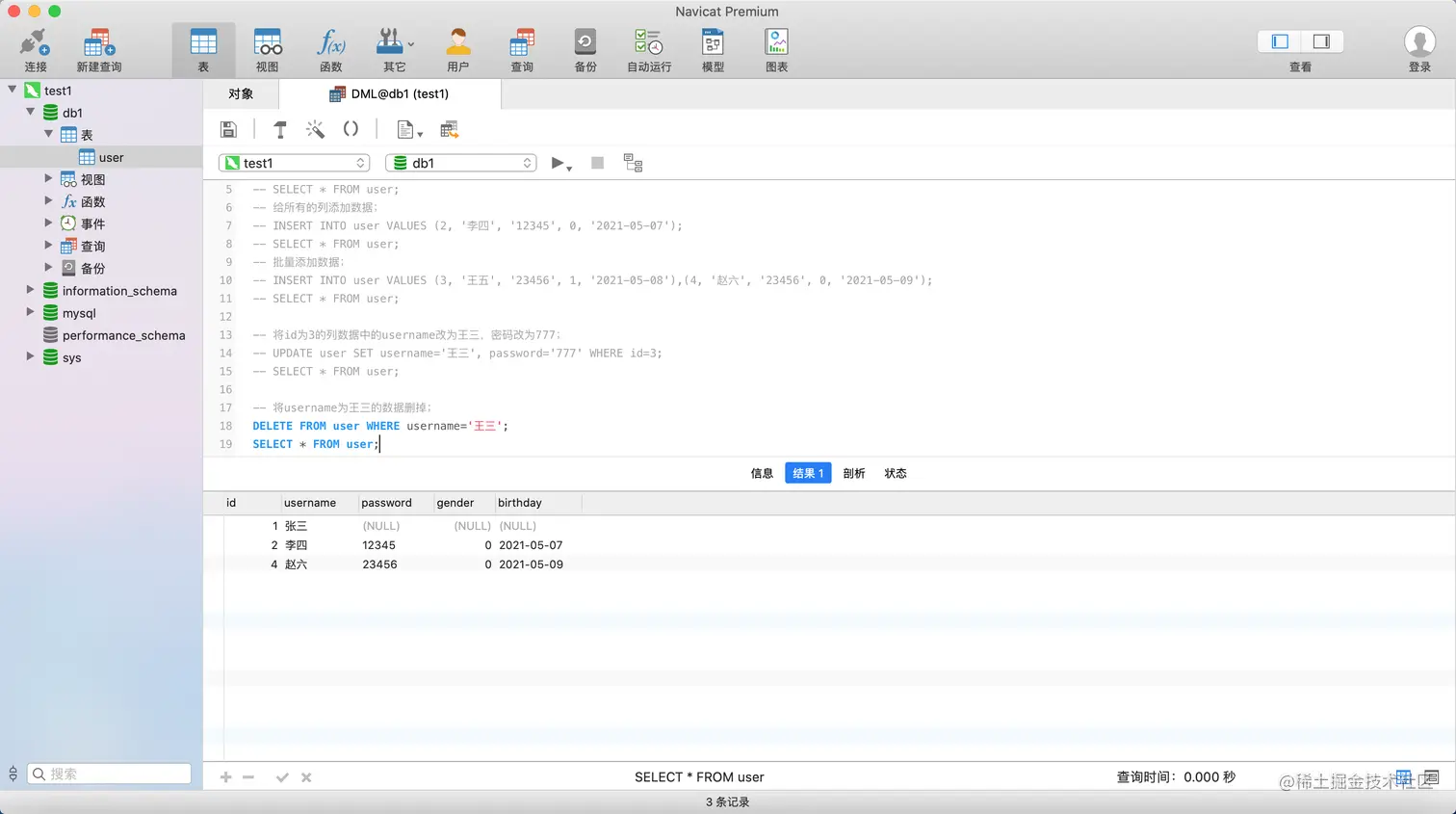
Task: Toggle the right information pane view
Action: [1321, 41]
